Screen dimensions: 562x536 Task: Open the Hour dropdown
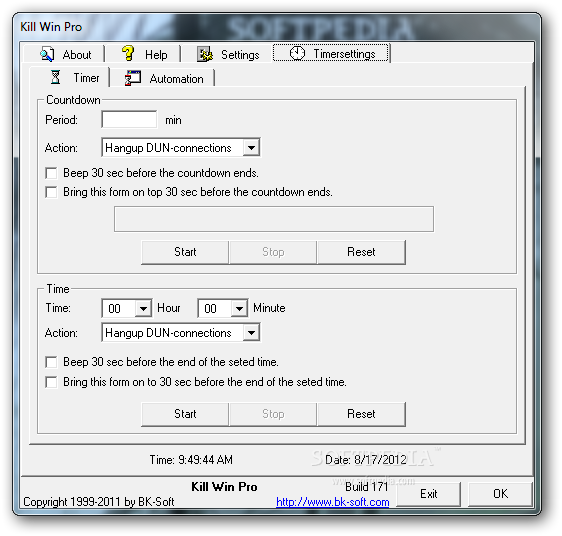click(143, 308)
